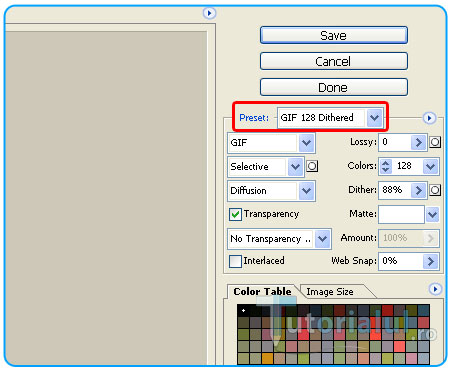Open the Color Table palette menu arrow

pos(435,289)
